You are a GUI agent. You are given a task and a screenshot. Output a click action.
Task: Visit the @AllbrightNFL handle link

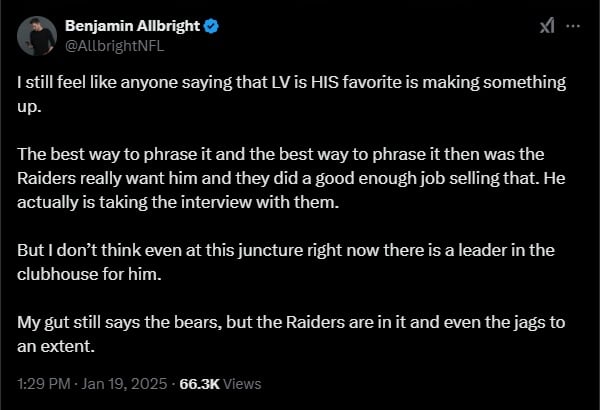click(113, 44)
